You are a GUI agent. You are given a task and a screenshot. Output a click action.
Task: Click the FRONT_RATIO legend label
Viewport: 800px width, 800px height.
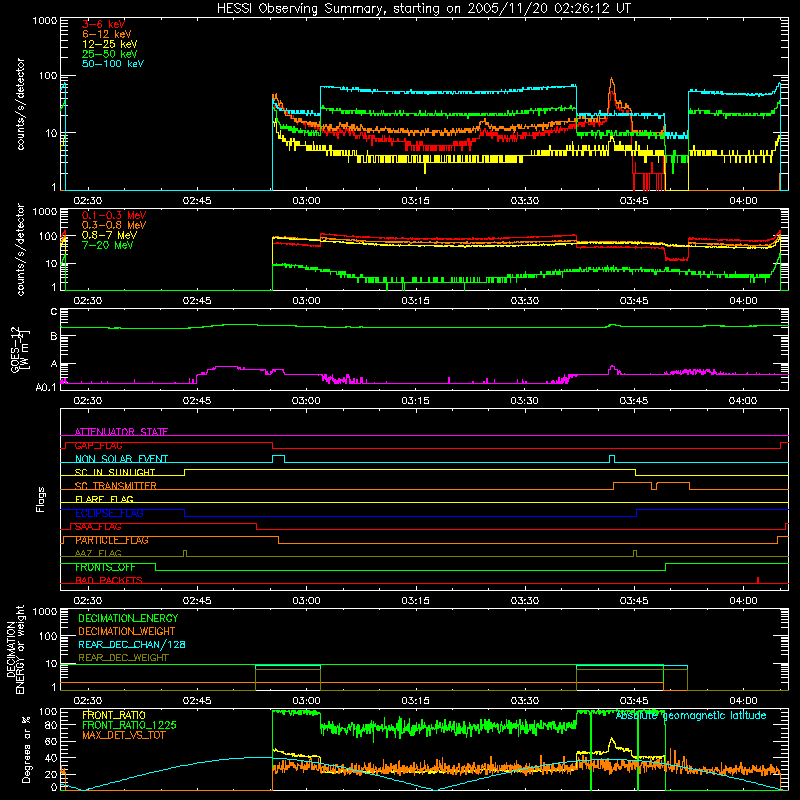(x=114, y=715)
